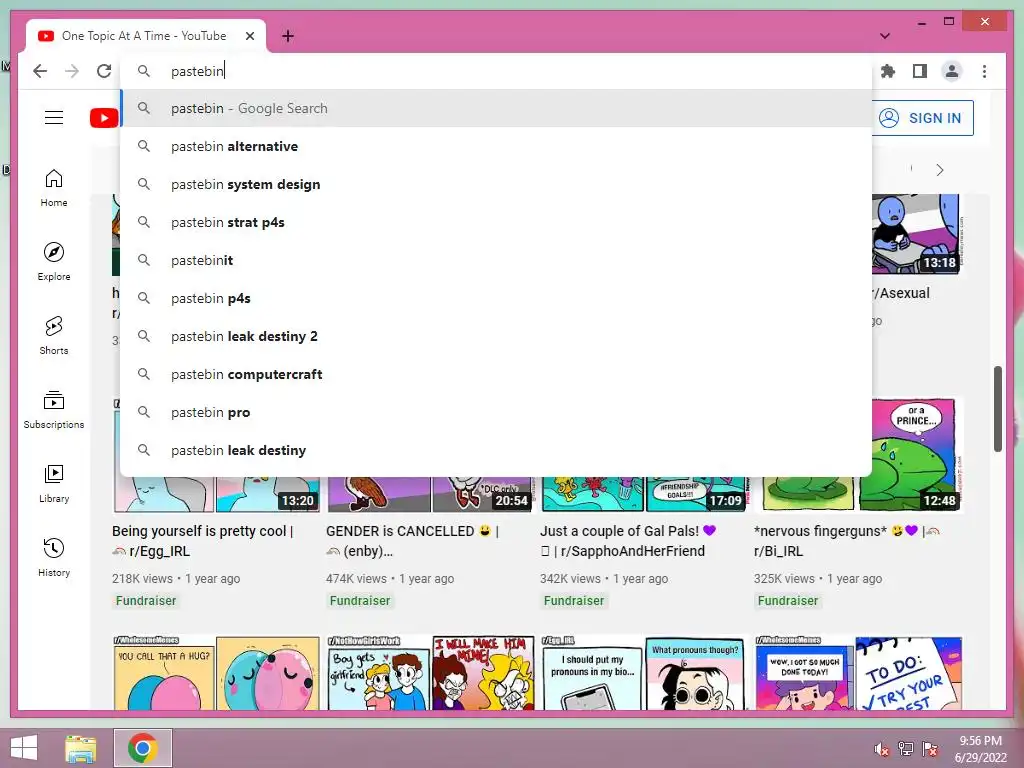
Task: Open the Chrome three-dot menu
Action: point(984,71)
